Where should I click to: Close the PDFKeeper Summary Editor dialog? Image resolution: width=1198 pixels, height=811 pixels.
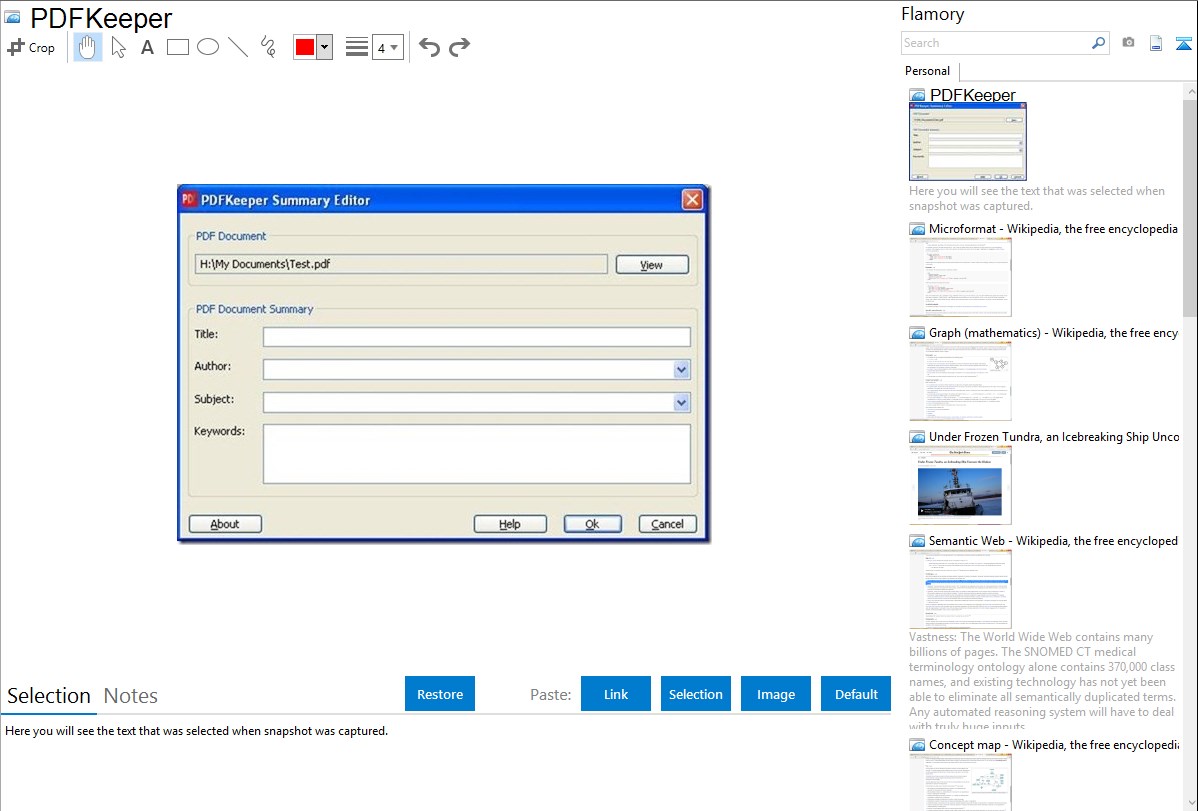coord(692,200)
